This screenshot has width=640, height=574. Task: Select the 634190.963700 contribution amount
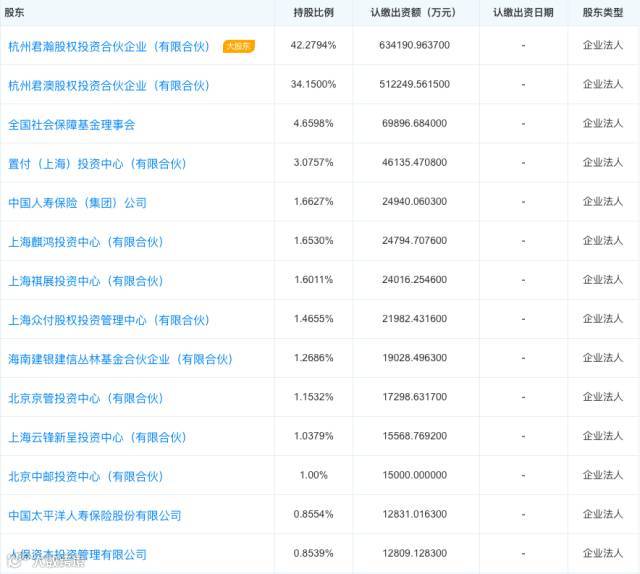tap(414, 45)
